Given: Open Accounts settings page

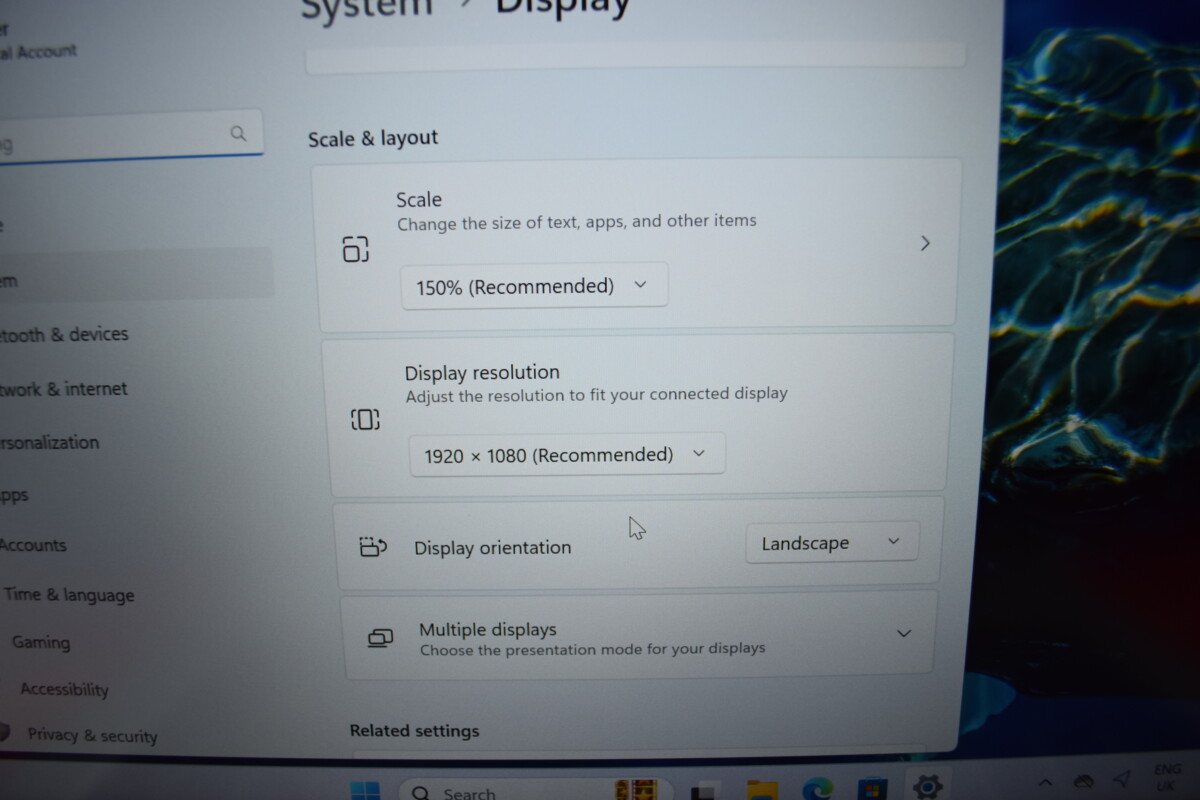Looking at the screenshot, I should pos(33,545).
